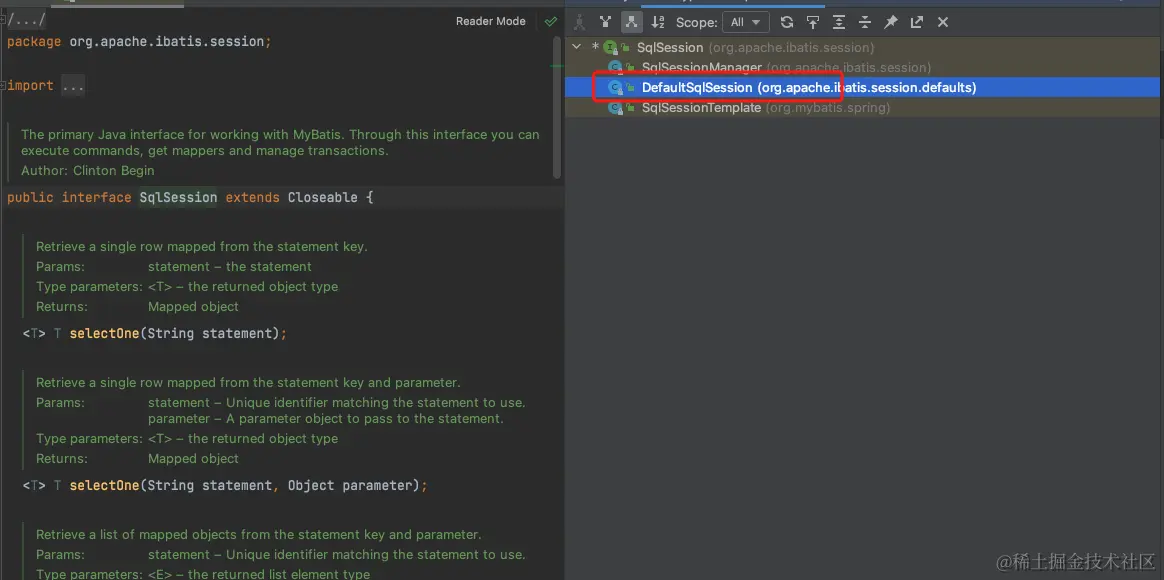The width and height of the screenshot is (1164, 580).
Task: Expand all hierarchy nodes
Action: [839, 22]
